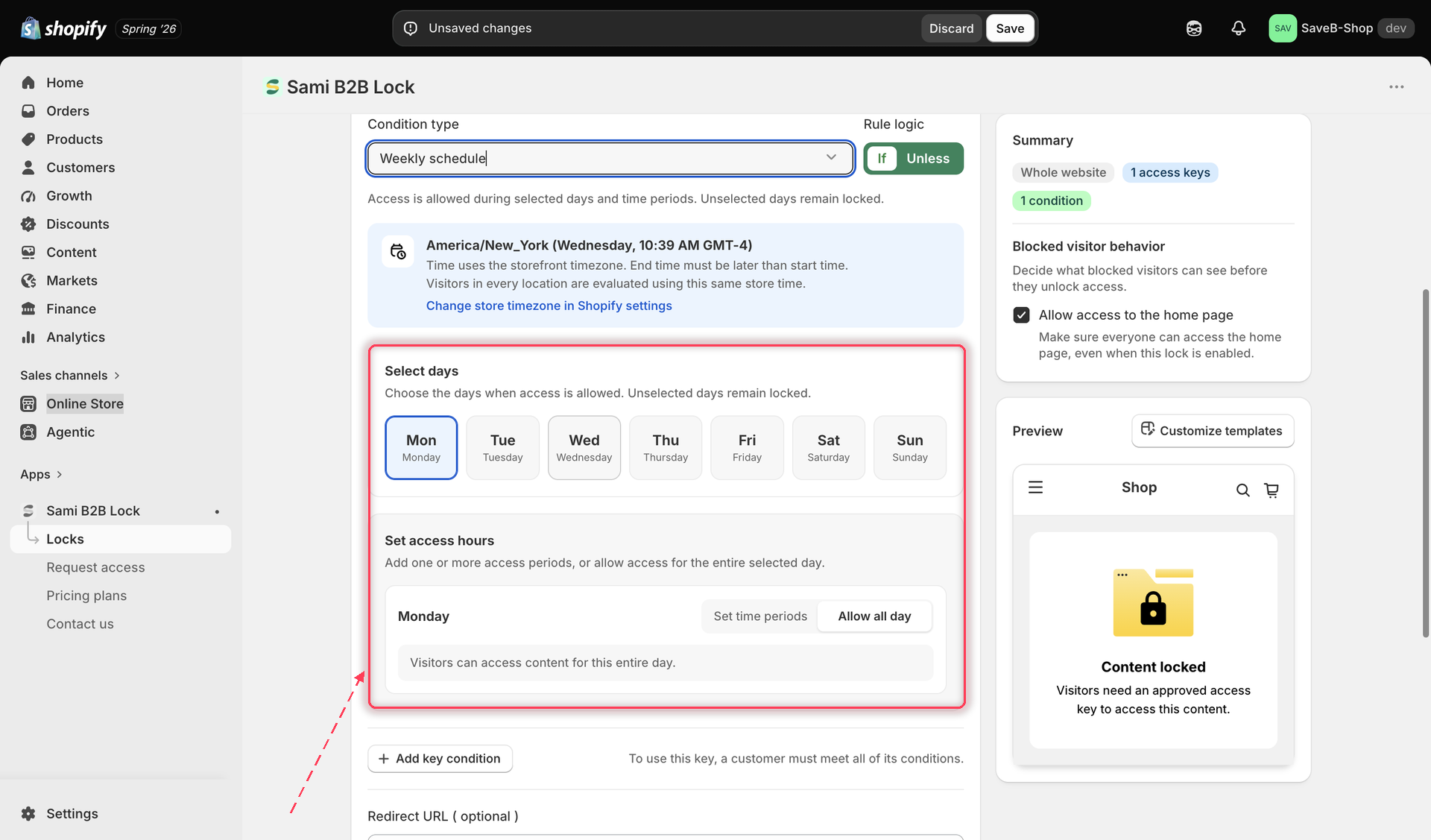The height and width of the screenshot is (840, 1431).
Task: Select the If rule logic option
Action: [x=882, y=159]
